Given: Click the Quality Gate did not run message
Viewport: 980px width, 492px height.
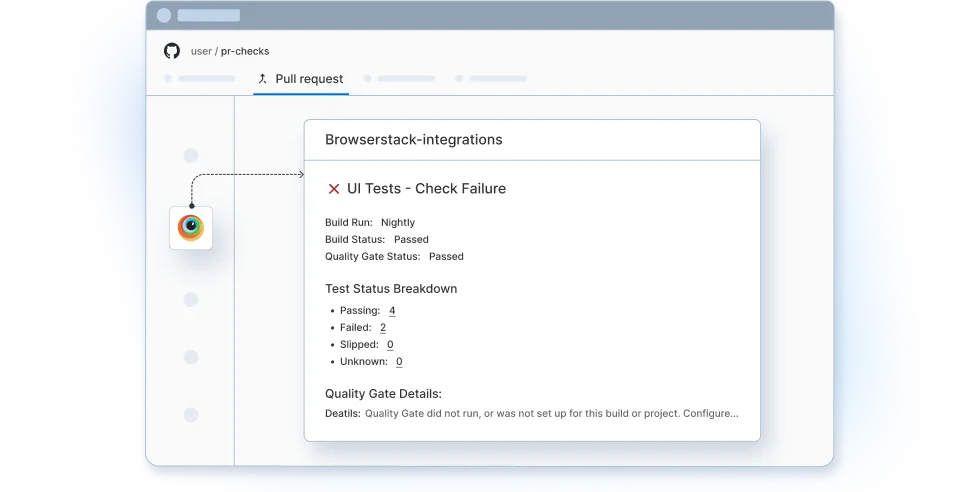Looking at the screenshot, I should (552, 413).
